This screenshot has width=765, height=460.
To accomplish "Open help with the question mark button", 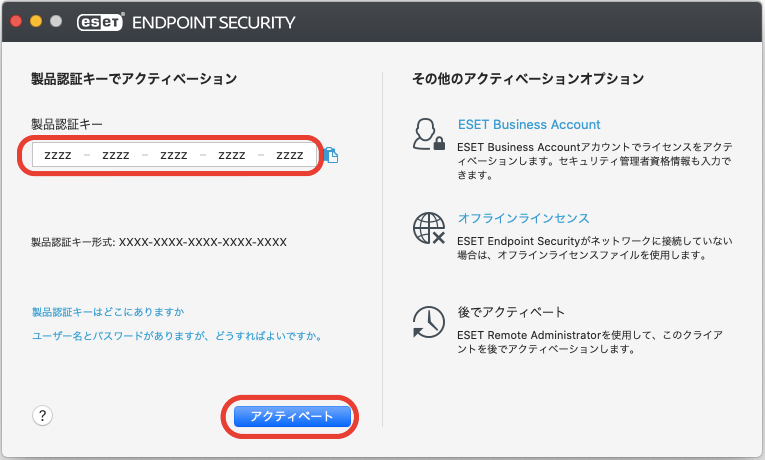I will 42,416.
